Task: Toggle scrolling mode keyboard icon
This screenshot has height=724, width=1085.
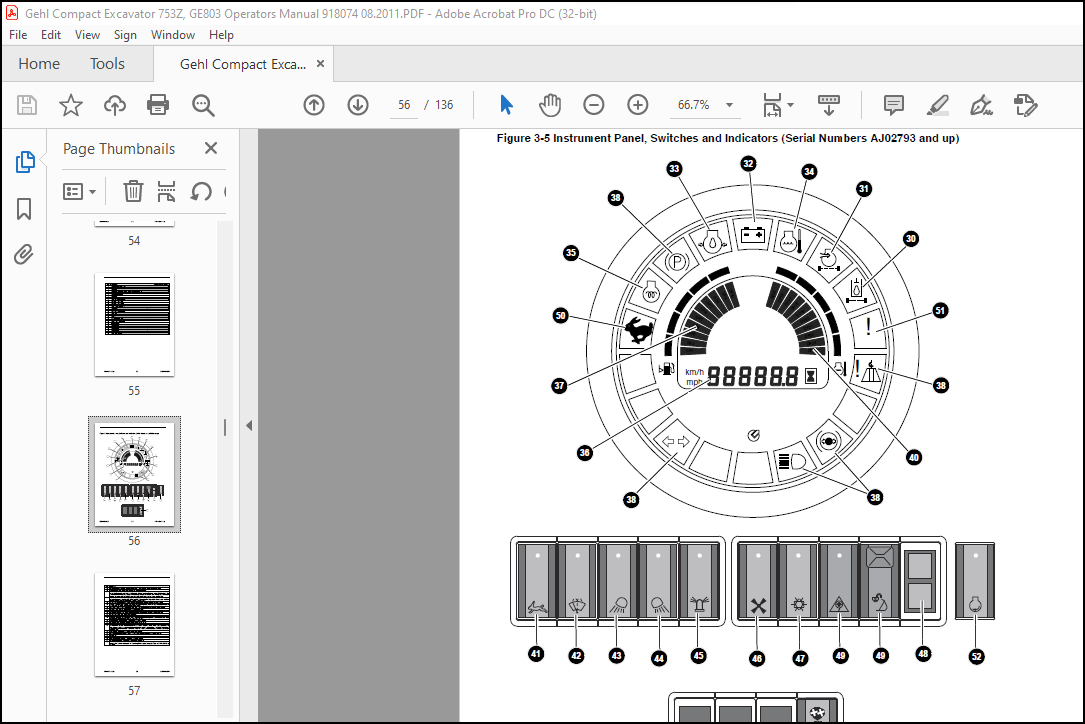Action: pos(828,105)
